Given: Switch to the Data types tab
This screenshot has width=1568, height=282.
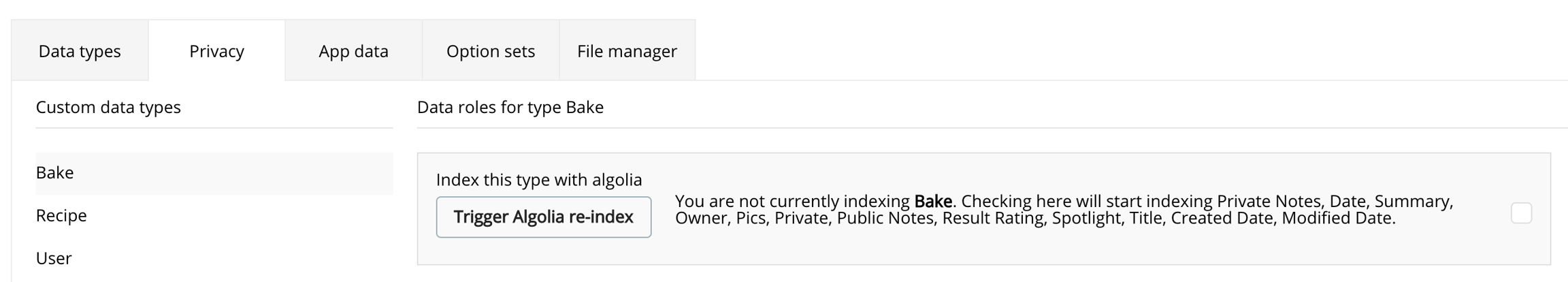Looking at the screenshot, I should point(80,51).
